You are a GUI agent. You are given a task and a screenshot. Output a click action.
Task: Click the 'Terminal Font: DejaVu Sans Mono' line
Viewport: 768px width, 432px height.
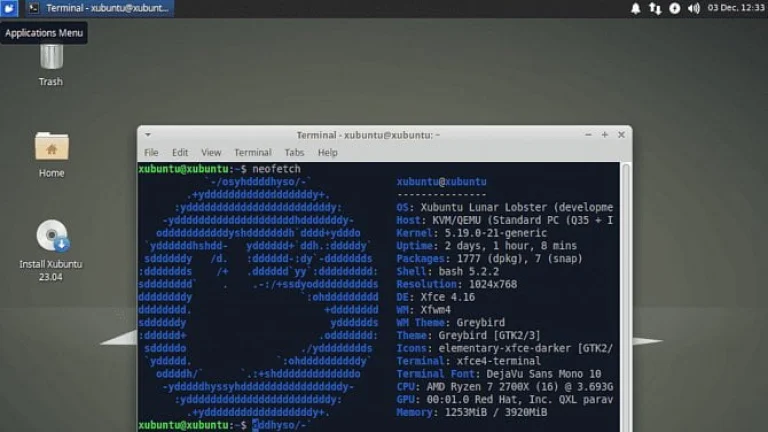pyautogui.click(x=499, y=374)
